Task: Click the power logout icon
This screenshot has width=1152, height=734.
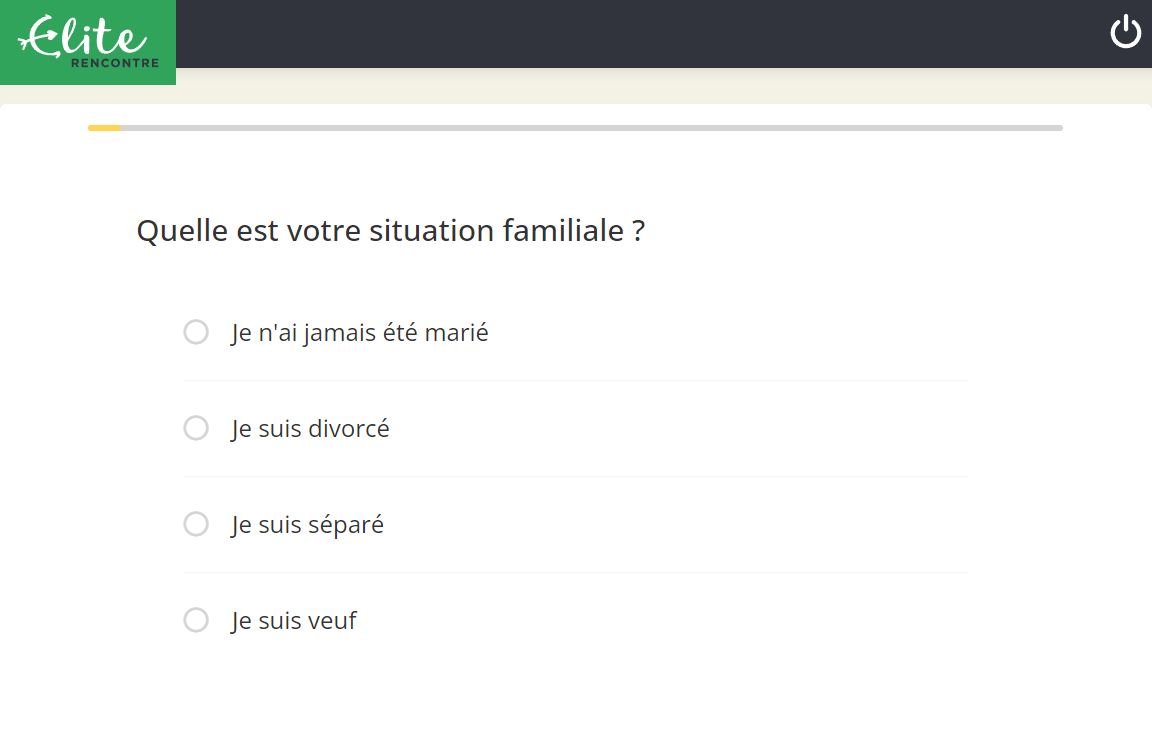Action: click(1125, 32)
